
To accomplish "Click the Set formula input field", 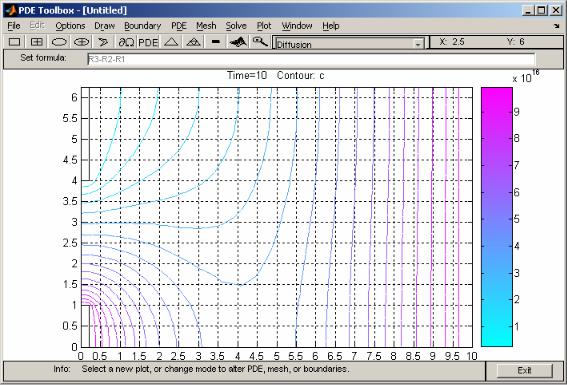I will pyautogui.click(x=311, y=59).
